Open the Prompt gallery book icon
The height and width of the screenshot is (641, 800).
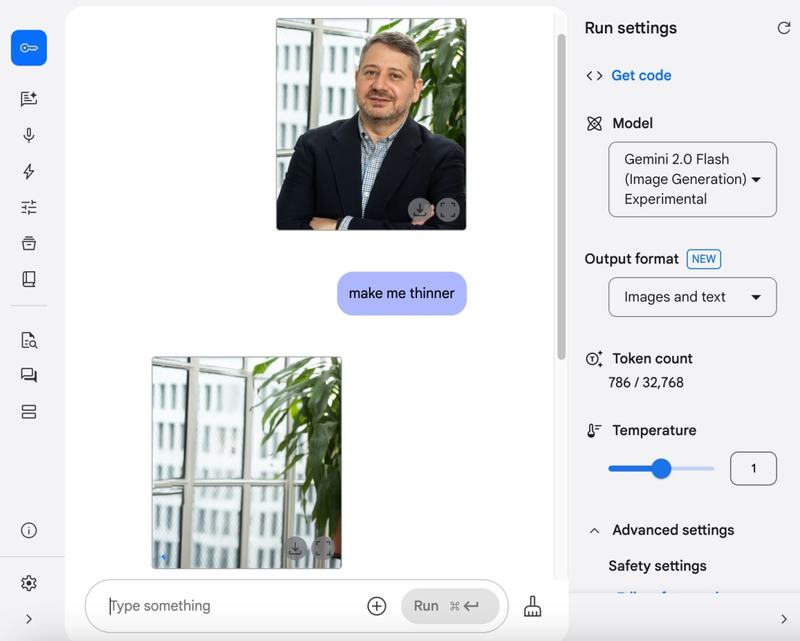29,279
